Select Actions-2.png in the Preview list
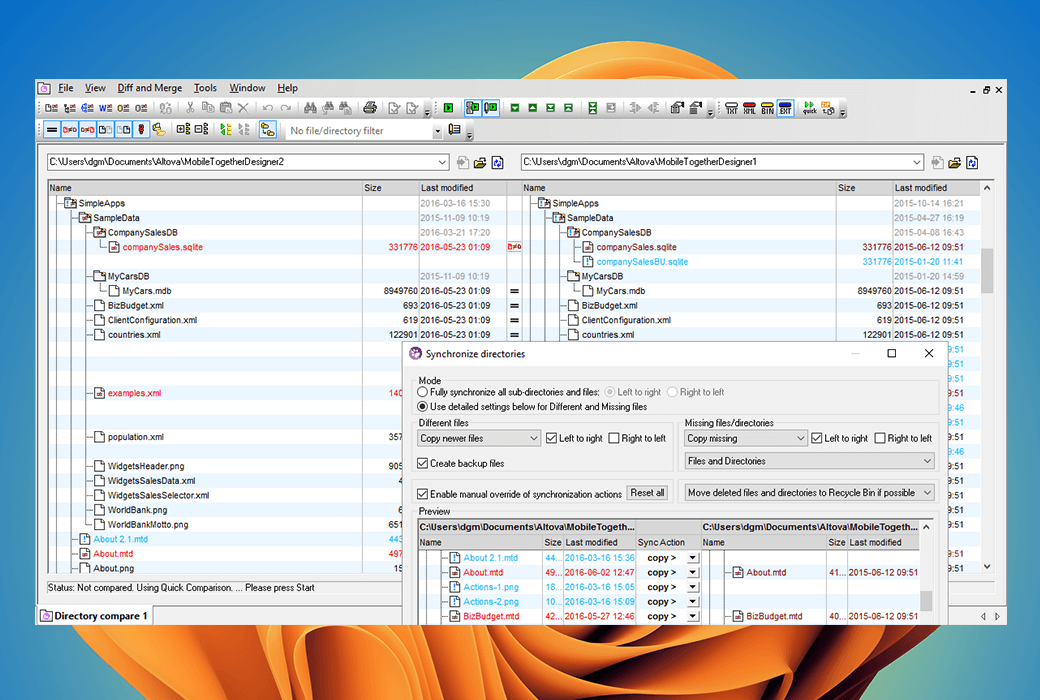This screenshot has width=1040, height=700. (491, 602)
